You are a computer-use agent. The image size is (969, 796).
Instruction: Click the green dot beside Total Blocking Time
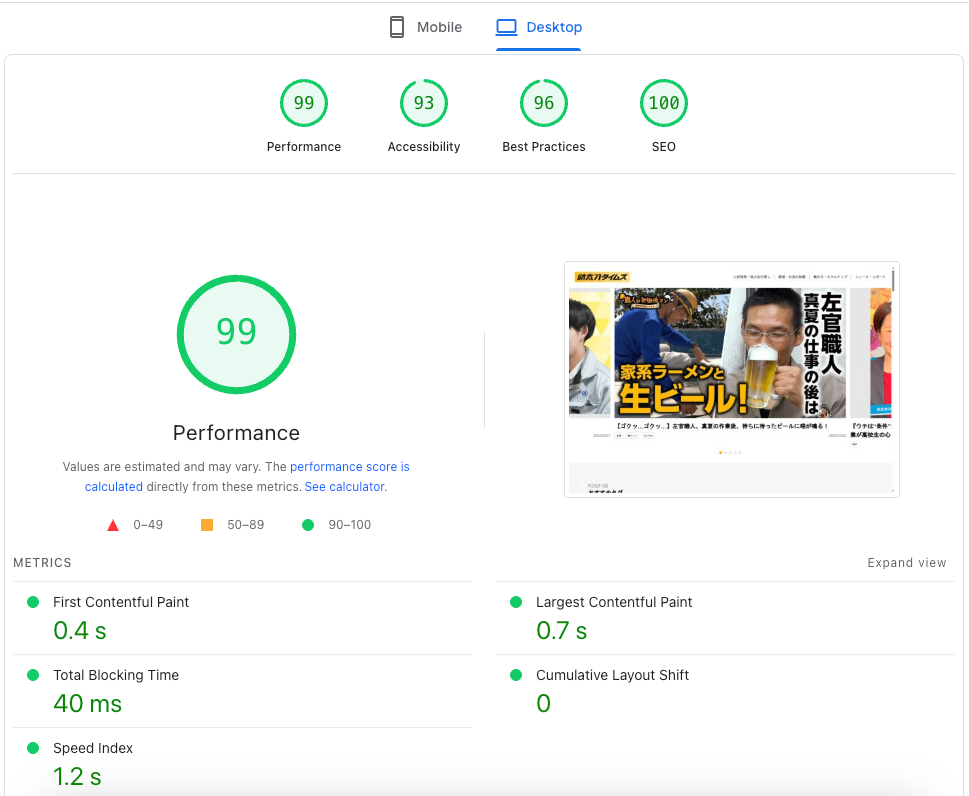[33, 675]
